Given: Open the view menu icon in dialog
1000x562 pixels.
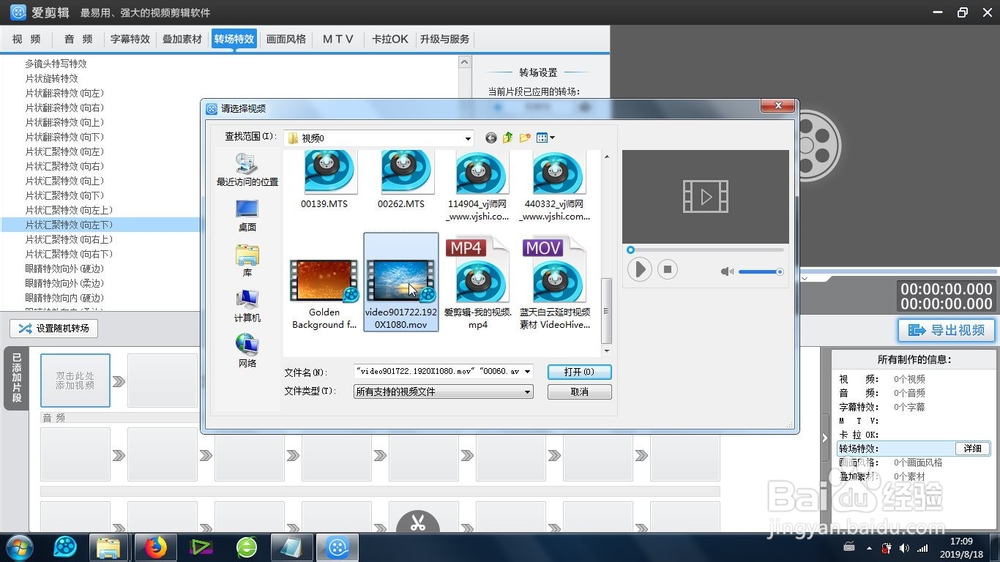Looking at the screenshot, I should click(545, 138).
